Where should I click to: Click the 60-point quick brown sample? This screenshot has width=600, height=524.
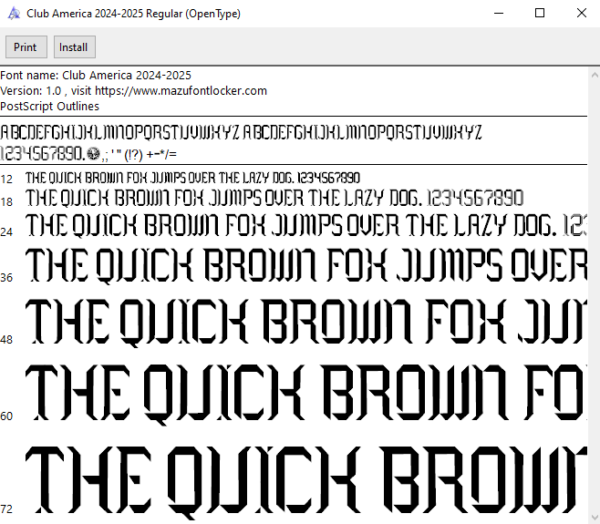tap(306, 394)
